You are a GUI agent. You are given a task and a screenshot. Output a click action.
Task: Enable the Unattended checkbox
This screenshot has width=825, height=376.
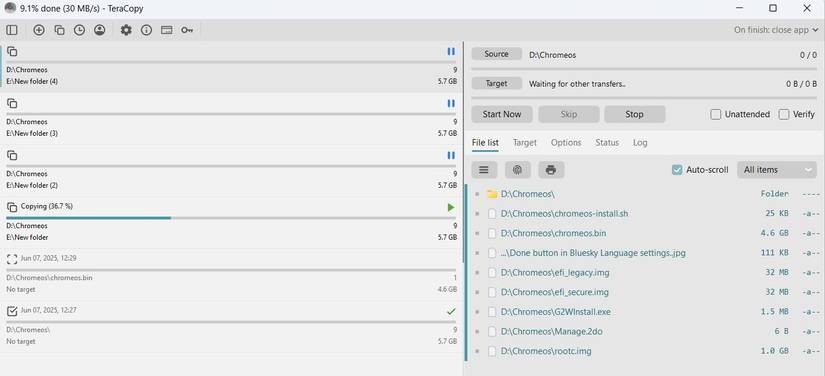(716, 114)
